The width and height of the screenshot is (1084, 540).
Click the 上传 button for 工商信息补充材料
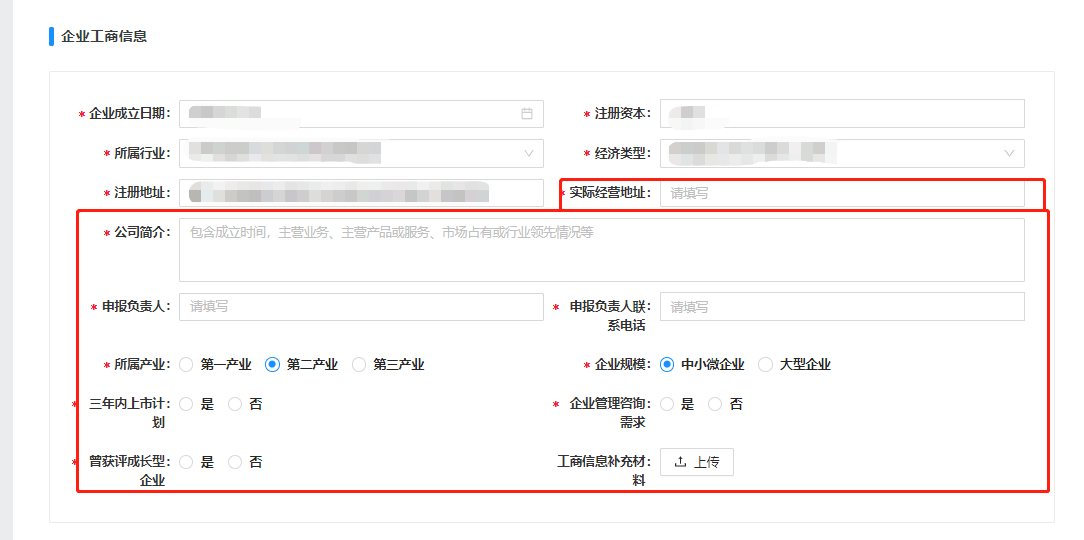pos(697,462)
